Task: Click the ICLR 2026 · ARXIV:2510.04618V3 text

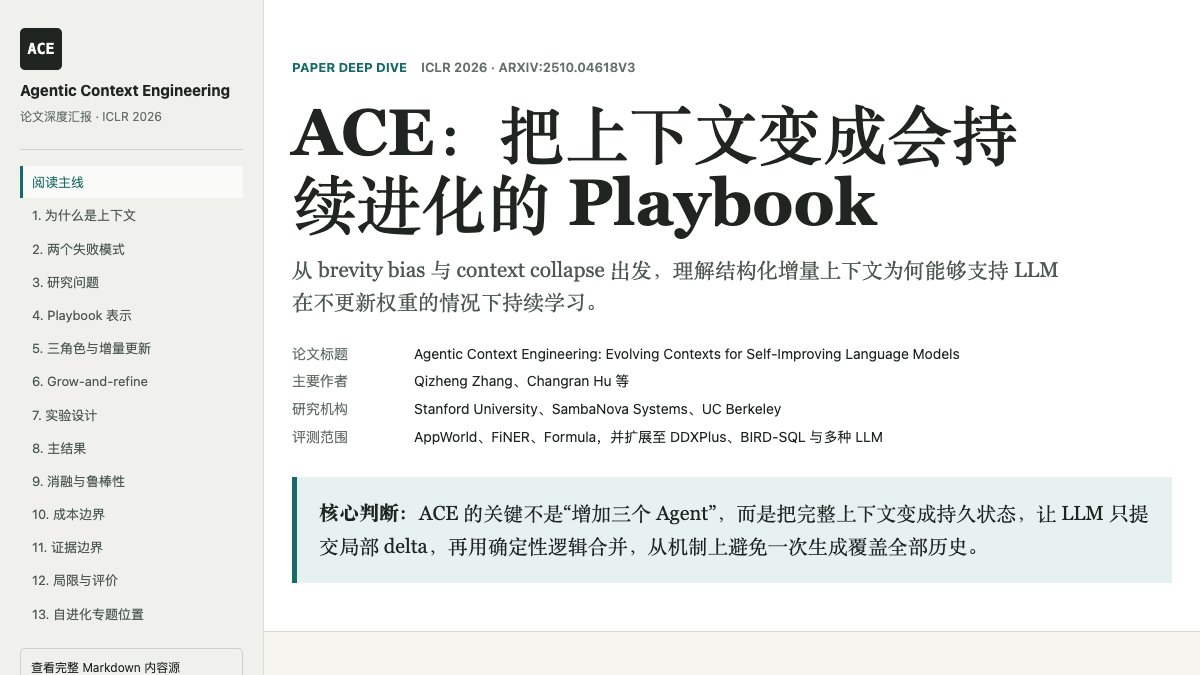Action: coord(528,68)
